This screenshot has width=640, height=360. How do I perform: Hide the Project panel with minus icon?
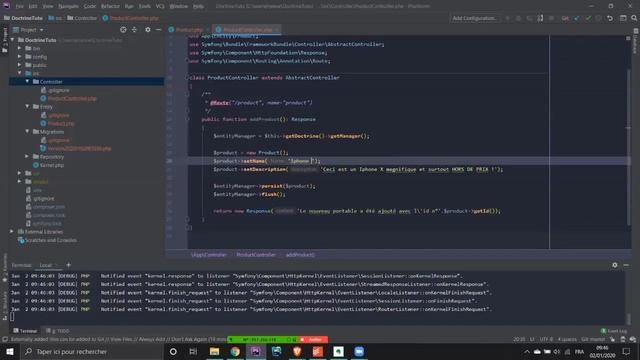coord(158,30)
